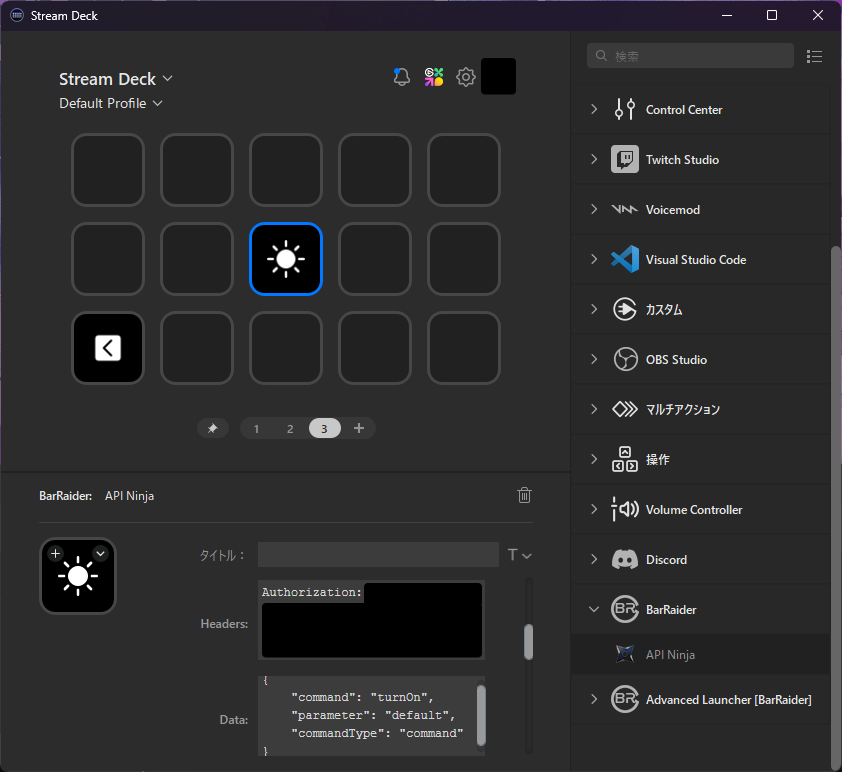Click the property inspector scrollbar
Screen dimensions: 842x772
click(x=528, y=642)
